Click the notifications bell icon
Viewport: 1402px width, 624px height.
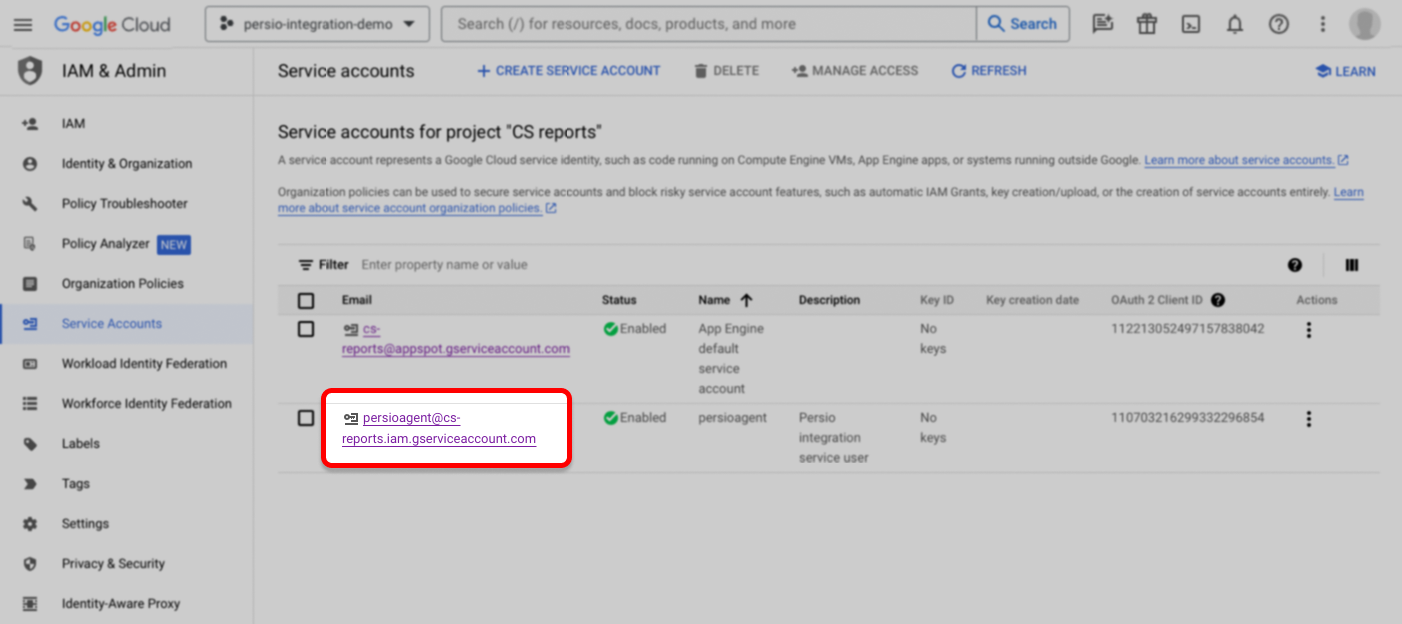[1235, 25]
